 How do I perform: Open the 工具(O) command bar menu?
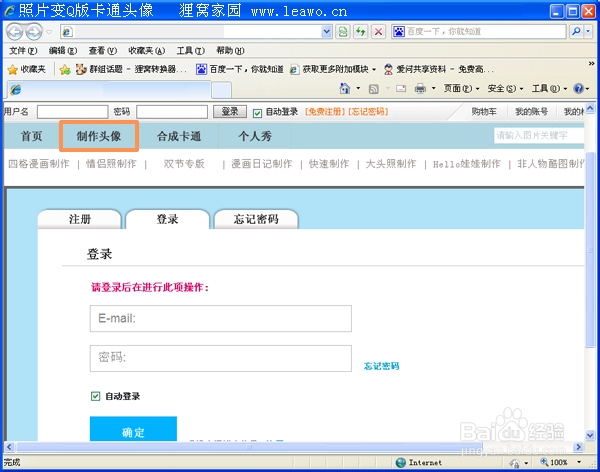(549, 88)
